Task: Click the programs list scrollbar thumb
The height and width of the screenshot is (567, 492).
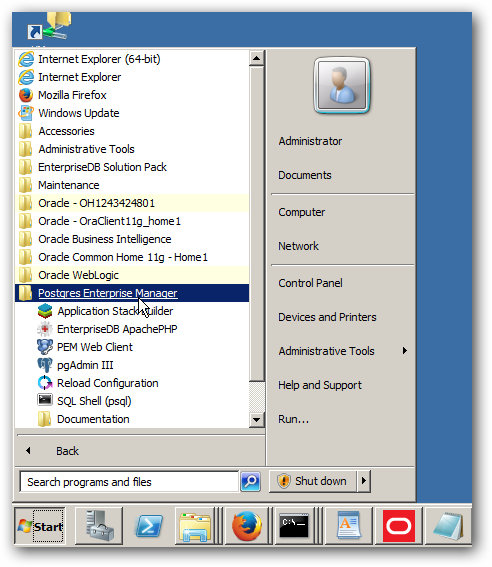Action: (256, 223)
